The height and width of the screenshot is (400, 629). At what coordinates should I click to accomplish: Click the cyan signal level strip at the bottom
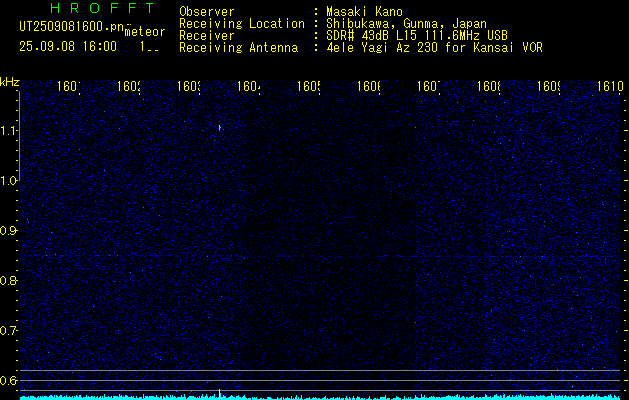coord(320,398)
